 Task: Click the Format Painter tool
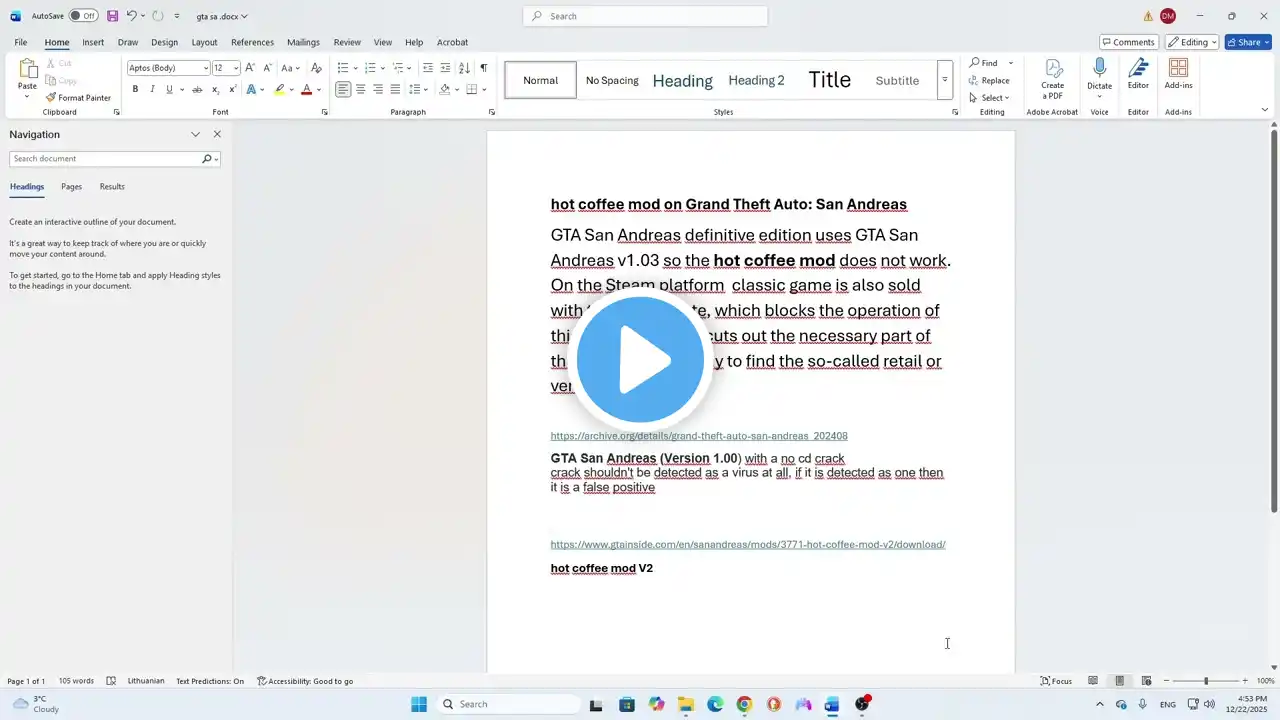(78, 98)
